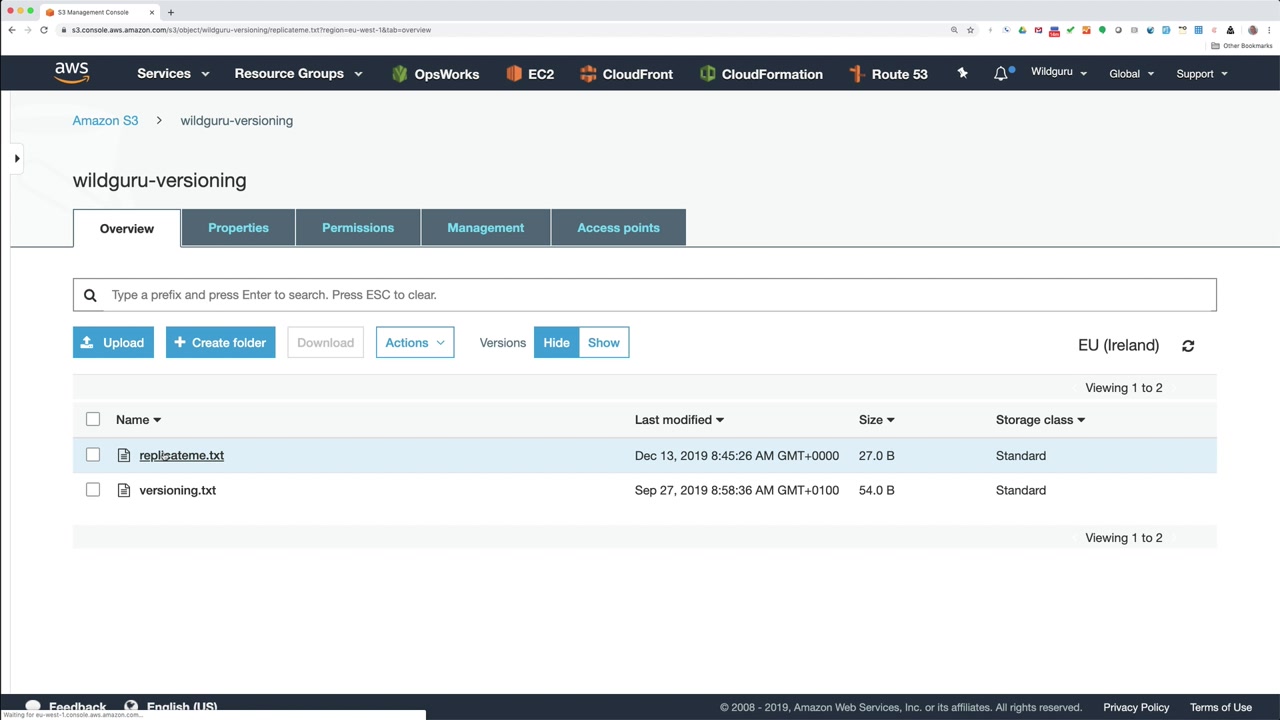This screenshot has width=1280, height=720.
Task: Reload the browser page
Action: [44, 30]
